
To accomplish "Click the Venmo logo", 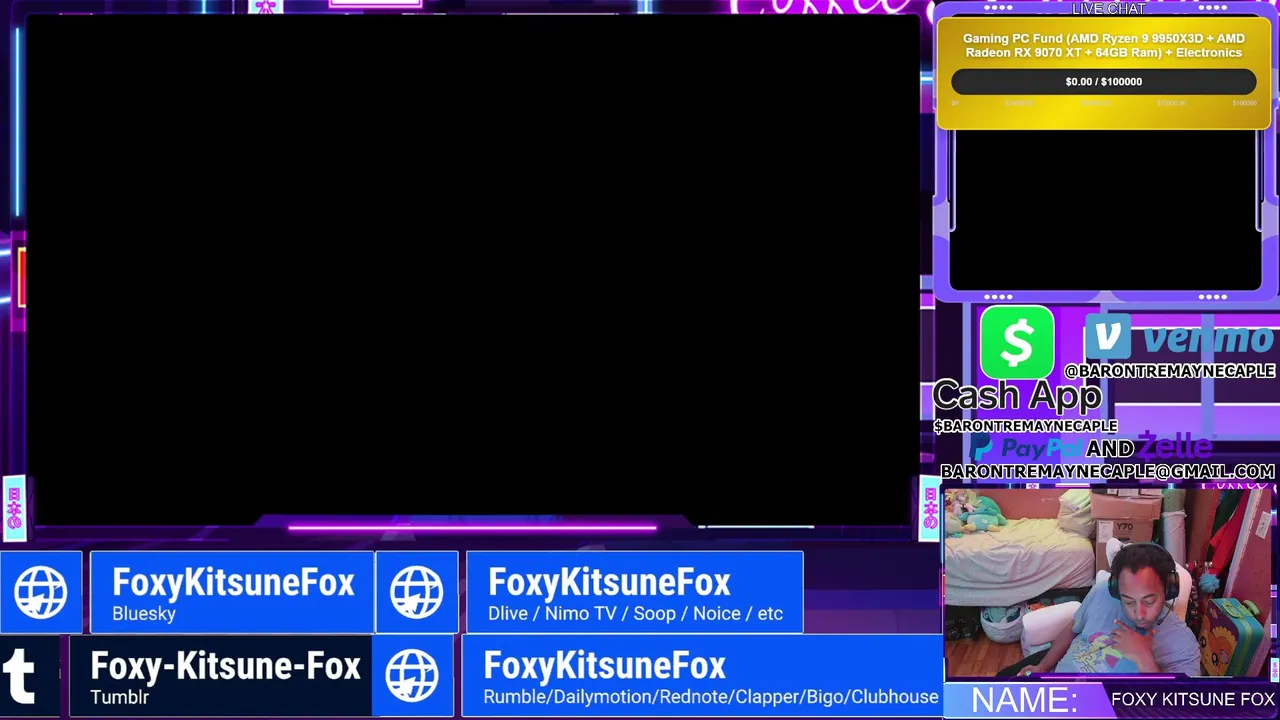I will click(x=1179, y=338).
